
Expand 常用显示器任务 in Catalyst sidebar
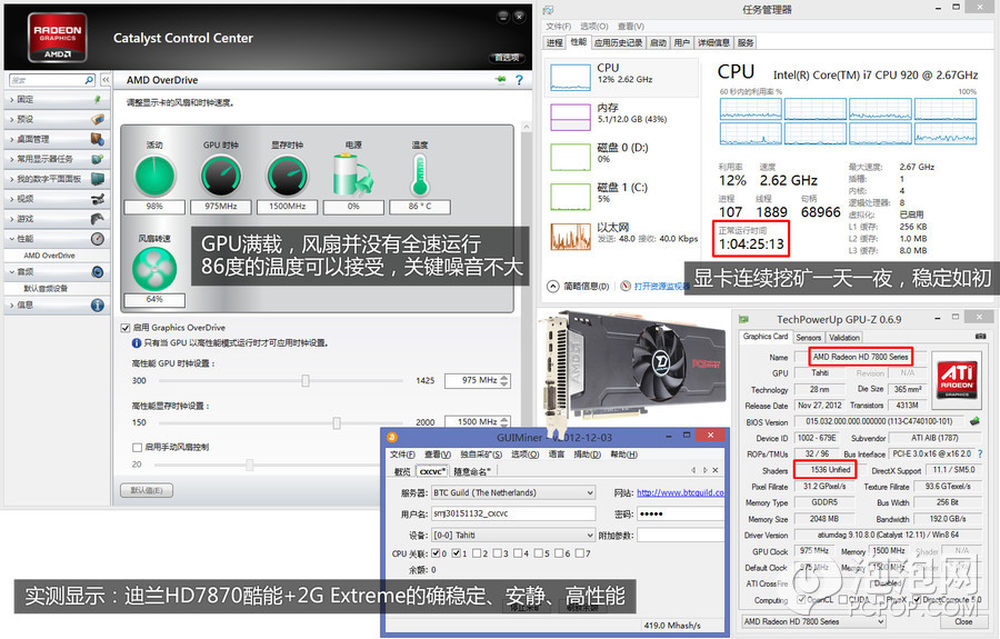[56, 159]
